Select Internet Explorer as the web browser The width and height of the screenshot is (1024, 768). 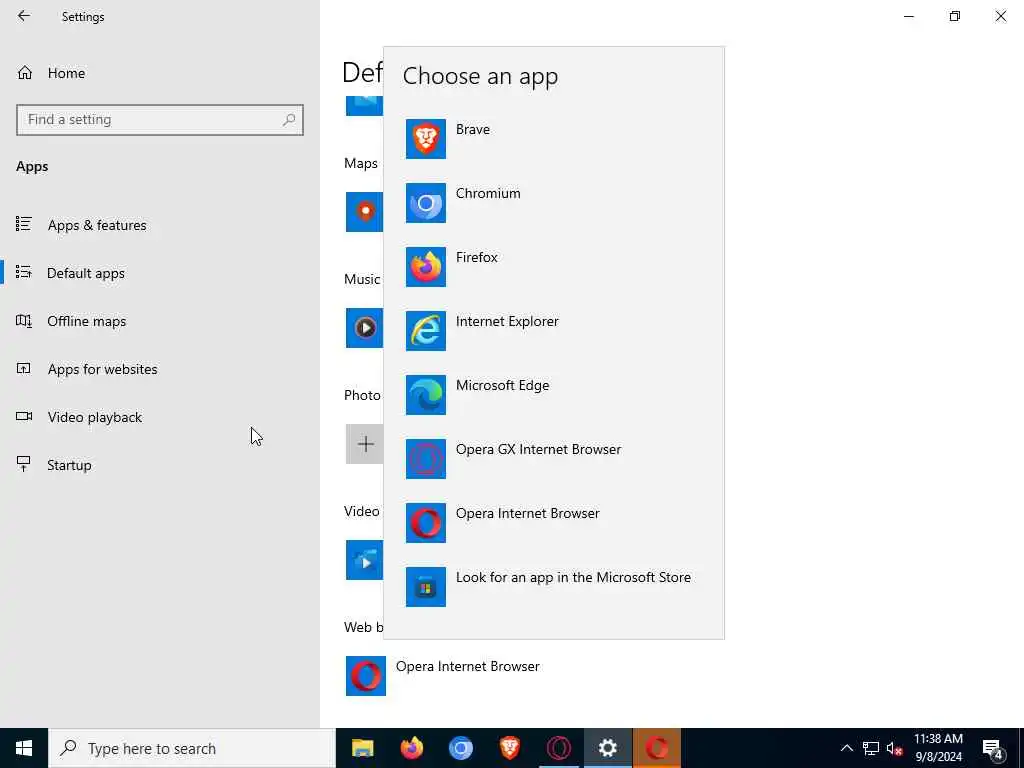click(x=554, y=330)
